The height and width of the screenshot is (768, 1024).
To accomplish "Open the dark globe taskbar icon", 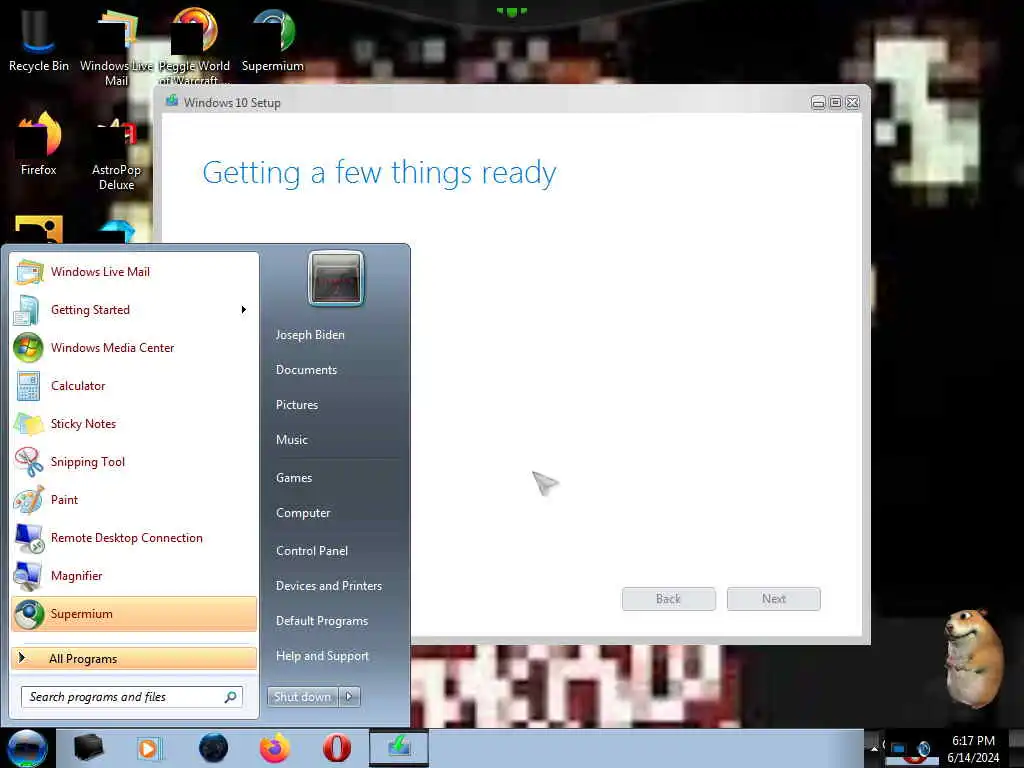I will 213,748.
